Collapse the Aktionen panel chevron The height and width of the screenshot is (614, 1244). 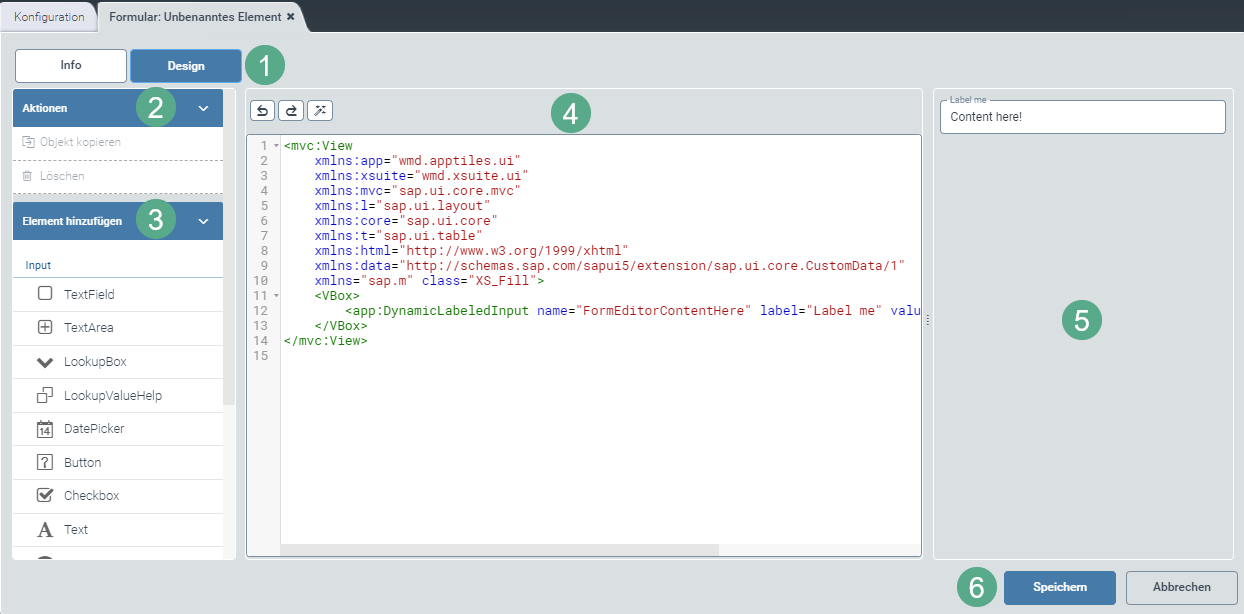(203, 107)
